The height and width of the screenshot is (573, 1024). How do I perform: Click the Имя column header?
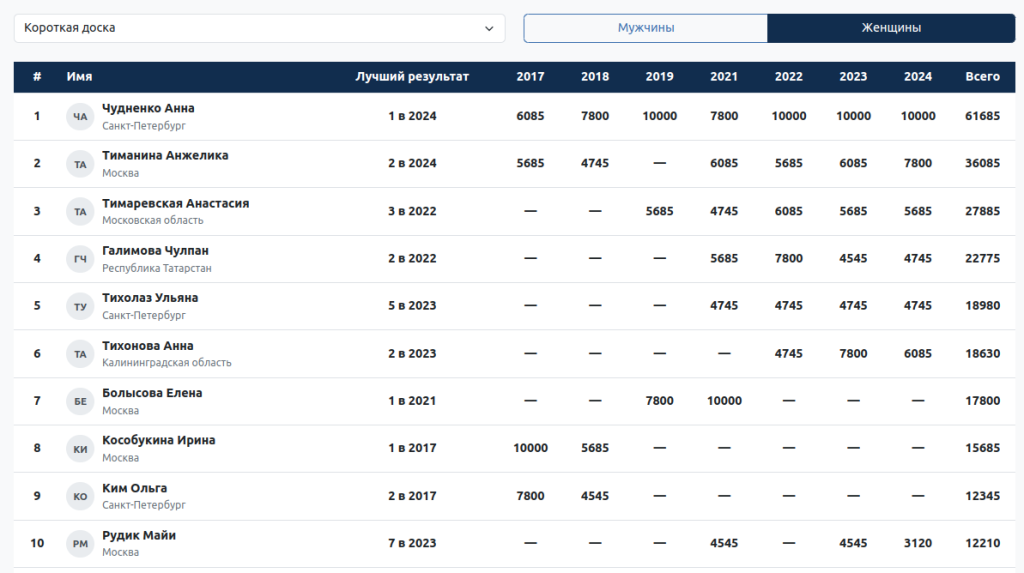pos(79,77)
